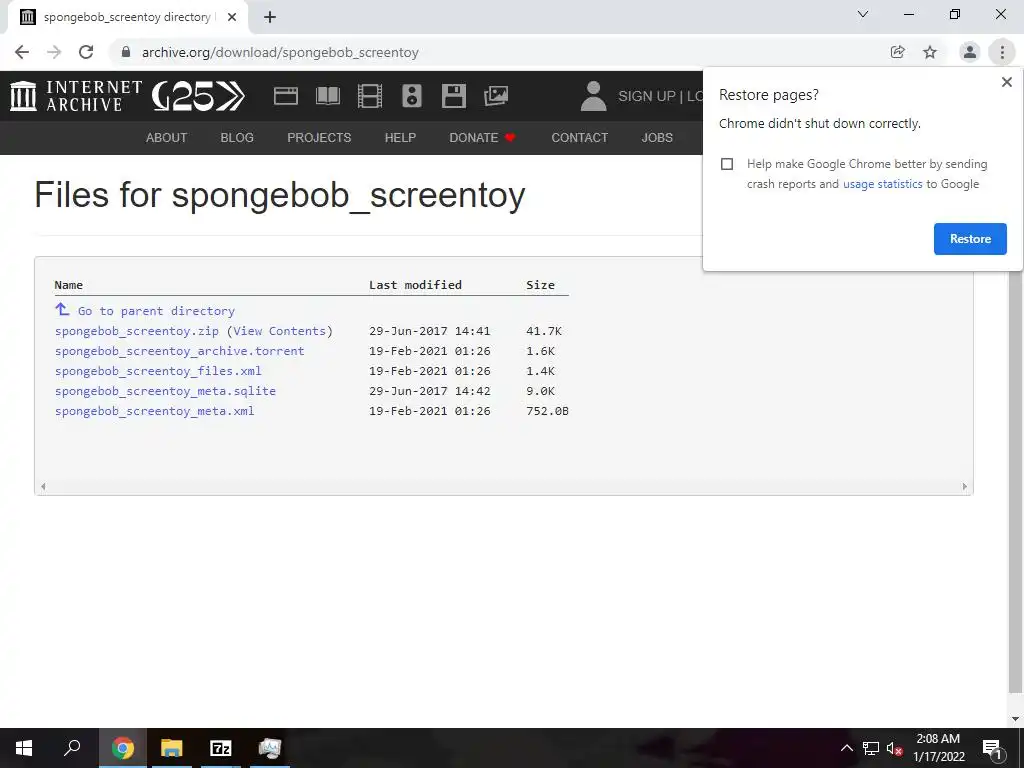
Task: Click the file listing scroll-left arrow
Action: pos(43,487)
